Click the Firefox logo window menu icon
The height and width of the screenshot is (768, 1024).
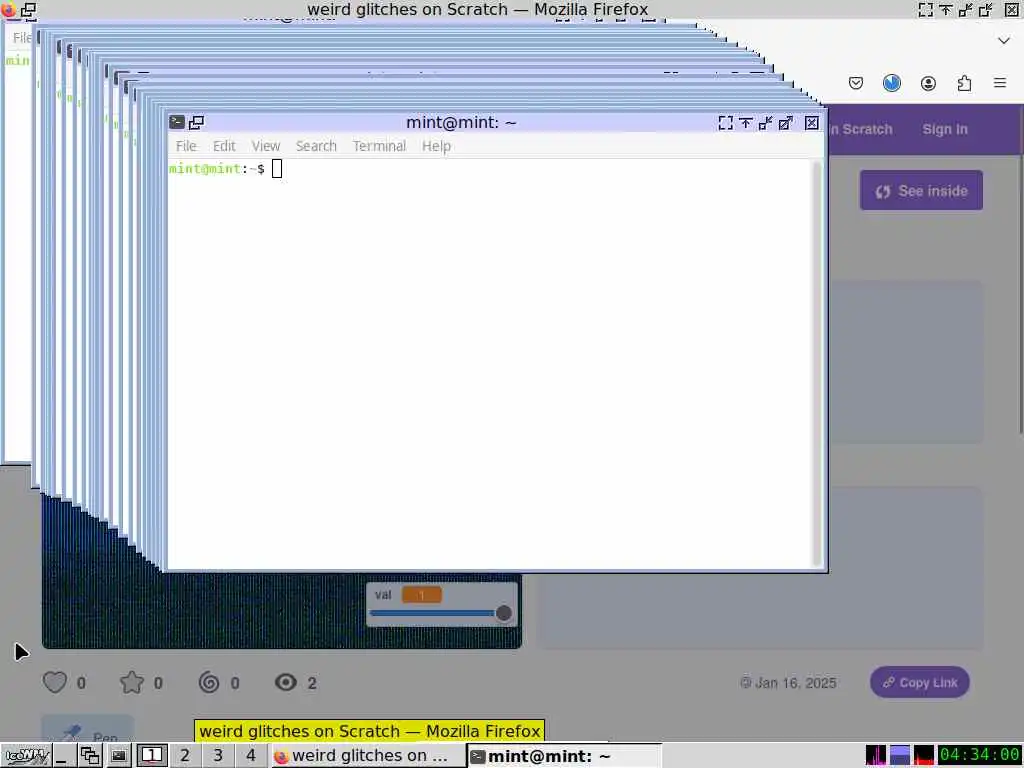click(x=8, y=9)
